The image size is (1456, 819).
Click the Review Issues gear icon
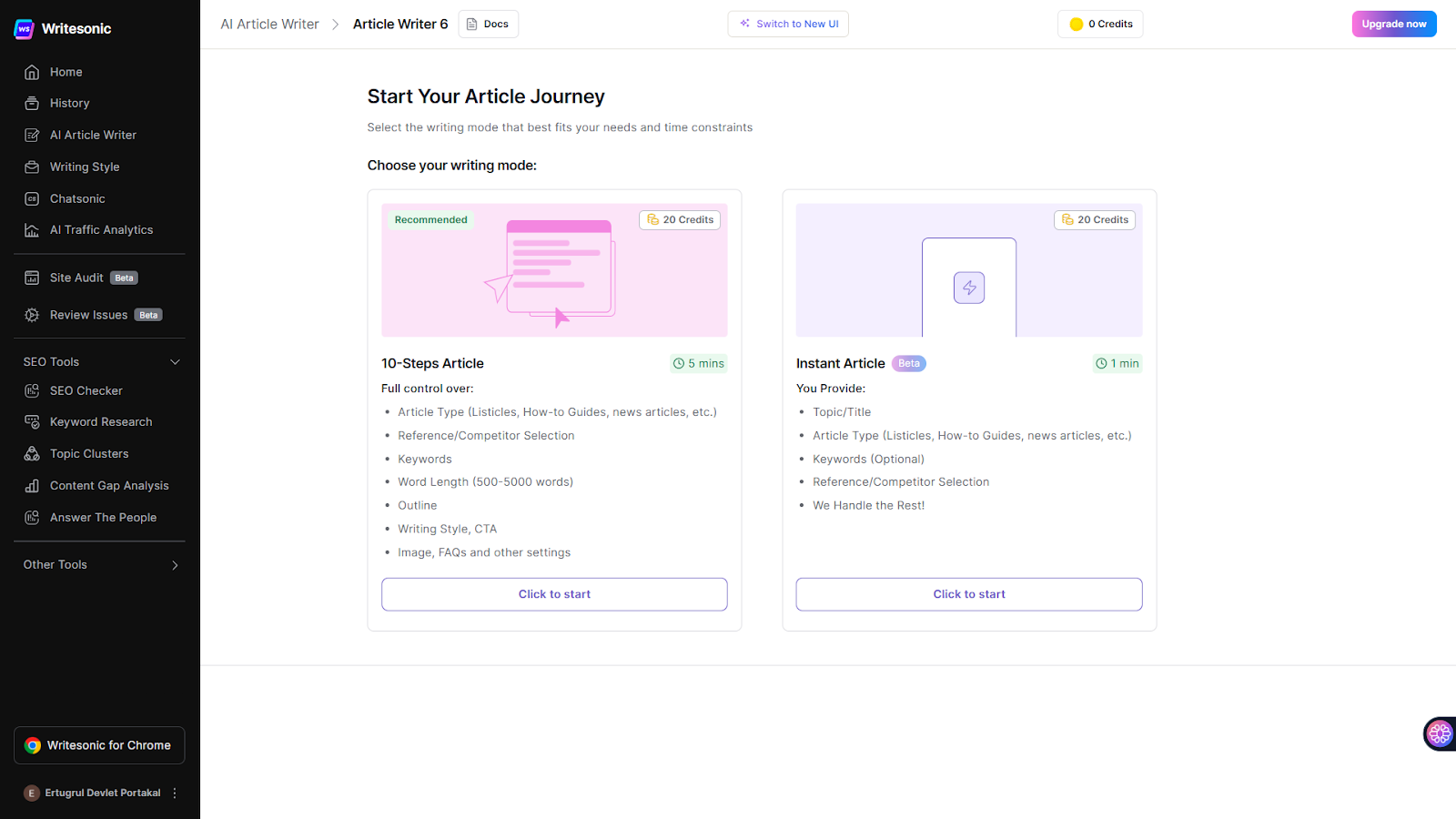[x=32, y=315]
